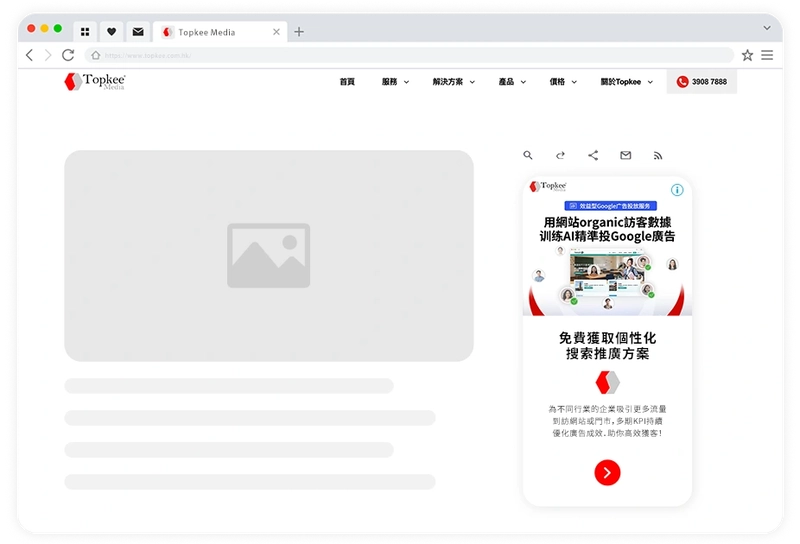Click the share icon above ad
The height and width of the screenshot is (544, 800).
593,155
